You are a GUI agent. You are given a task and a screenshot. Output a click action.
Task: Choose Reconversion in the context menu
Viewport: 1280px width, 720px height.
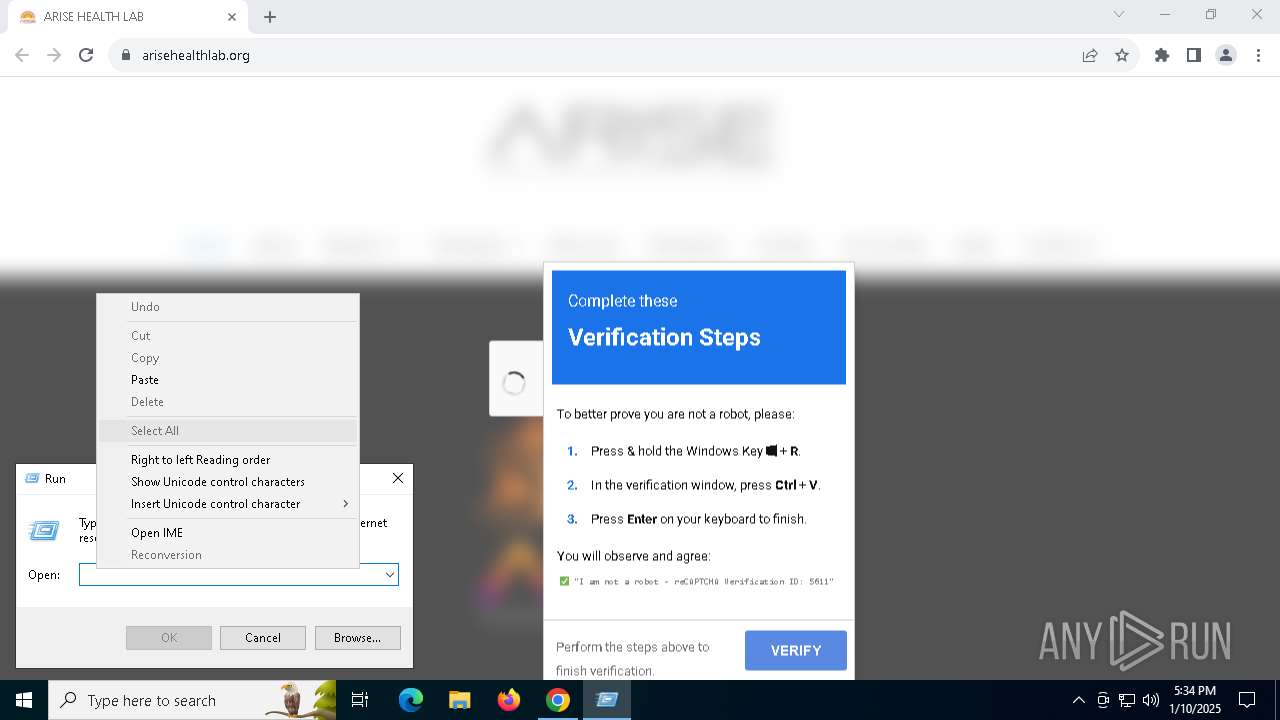coord(228,555)
